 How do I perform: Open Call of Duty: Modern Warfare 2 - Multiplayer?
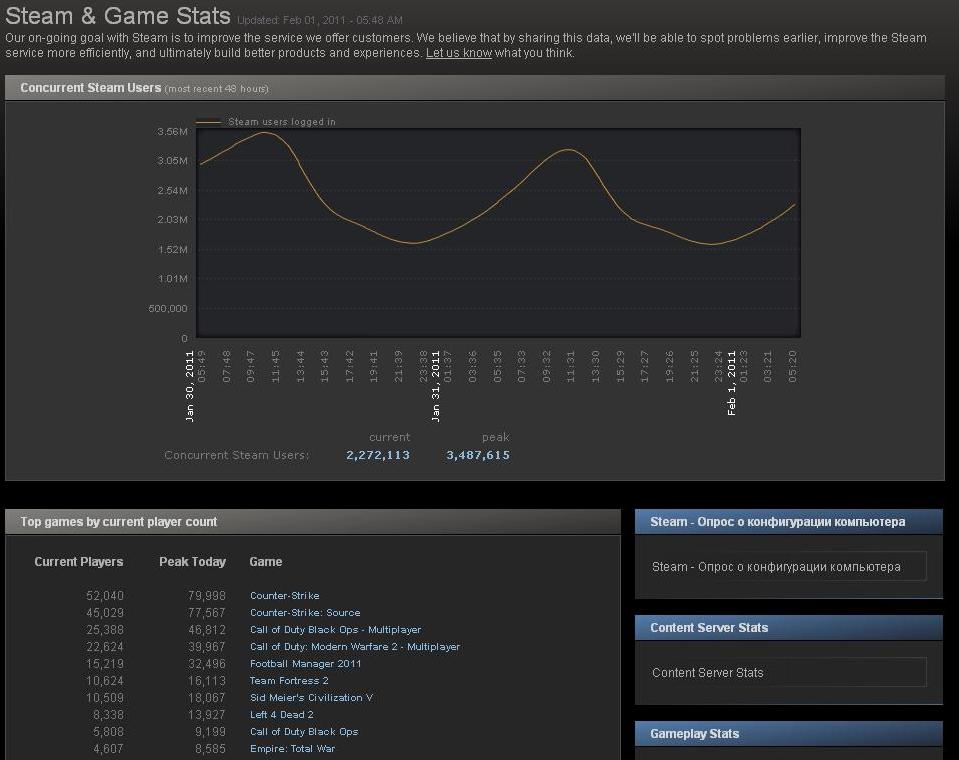(x=355, y=647)
